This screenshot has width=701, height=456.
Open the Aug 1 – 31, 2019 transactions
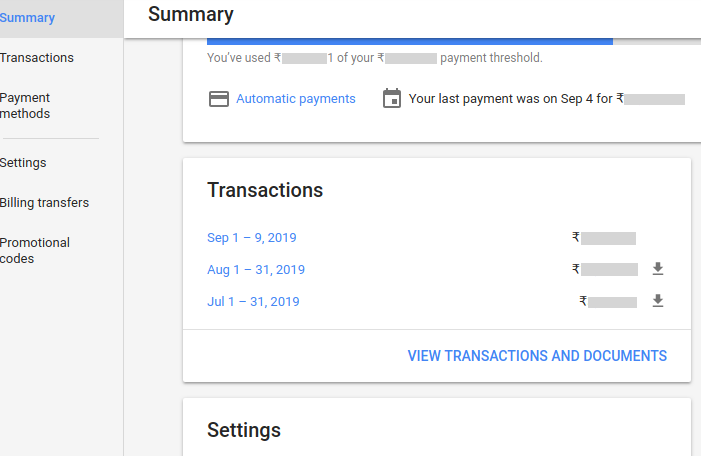coord(256,270)
